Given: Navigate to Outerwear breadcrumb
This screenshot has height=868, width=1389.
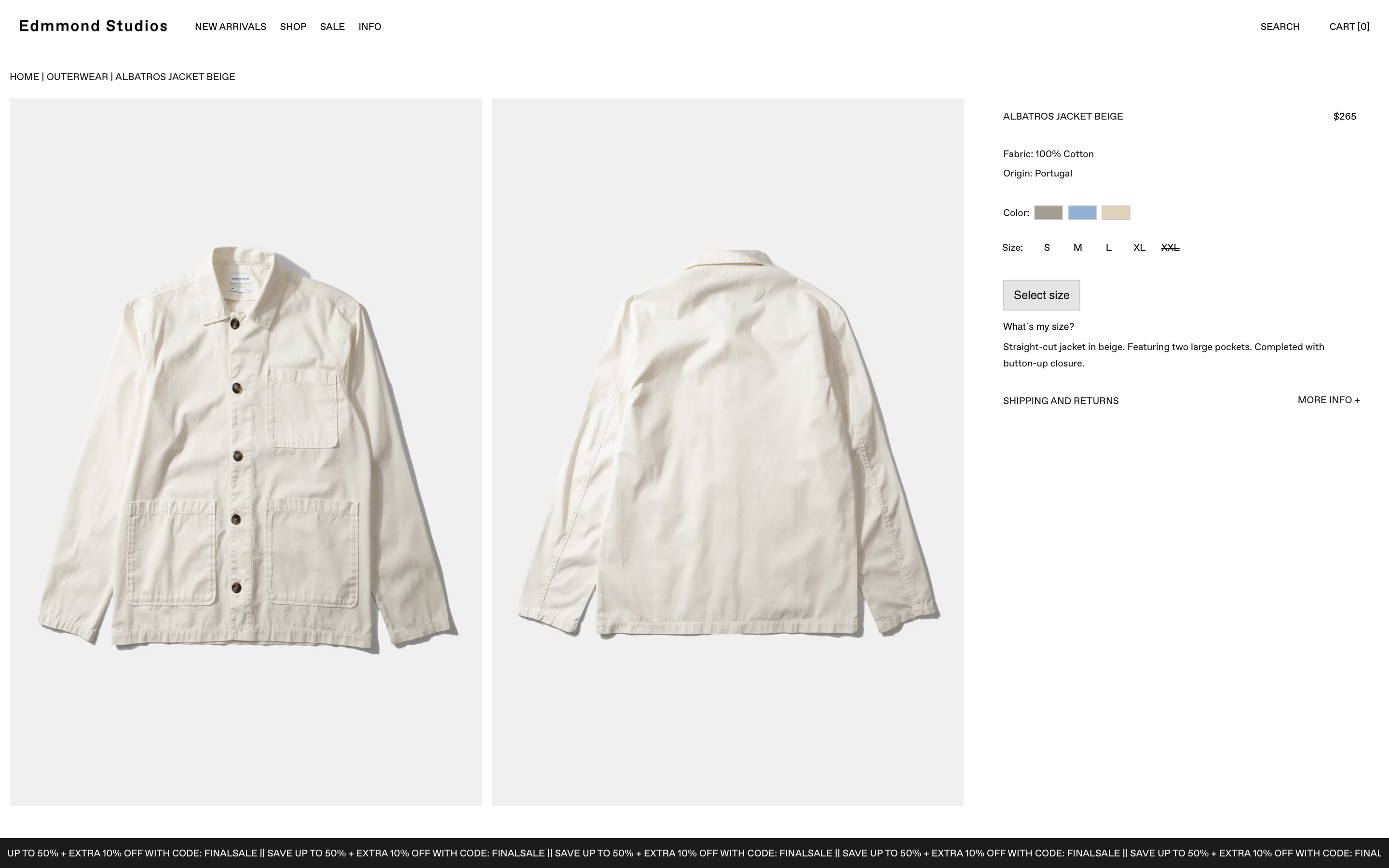Looking at the screenshot, I should [x=77, y=77].
